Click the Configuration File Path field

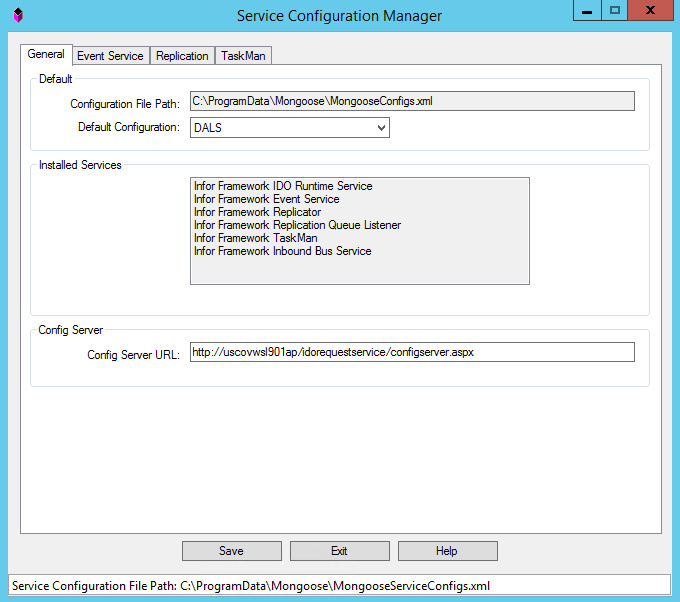pyautogui.click(x=412, y=101)
